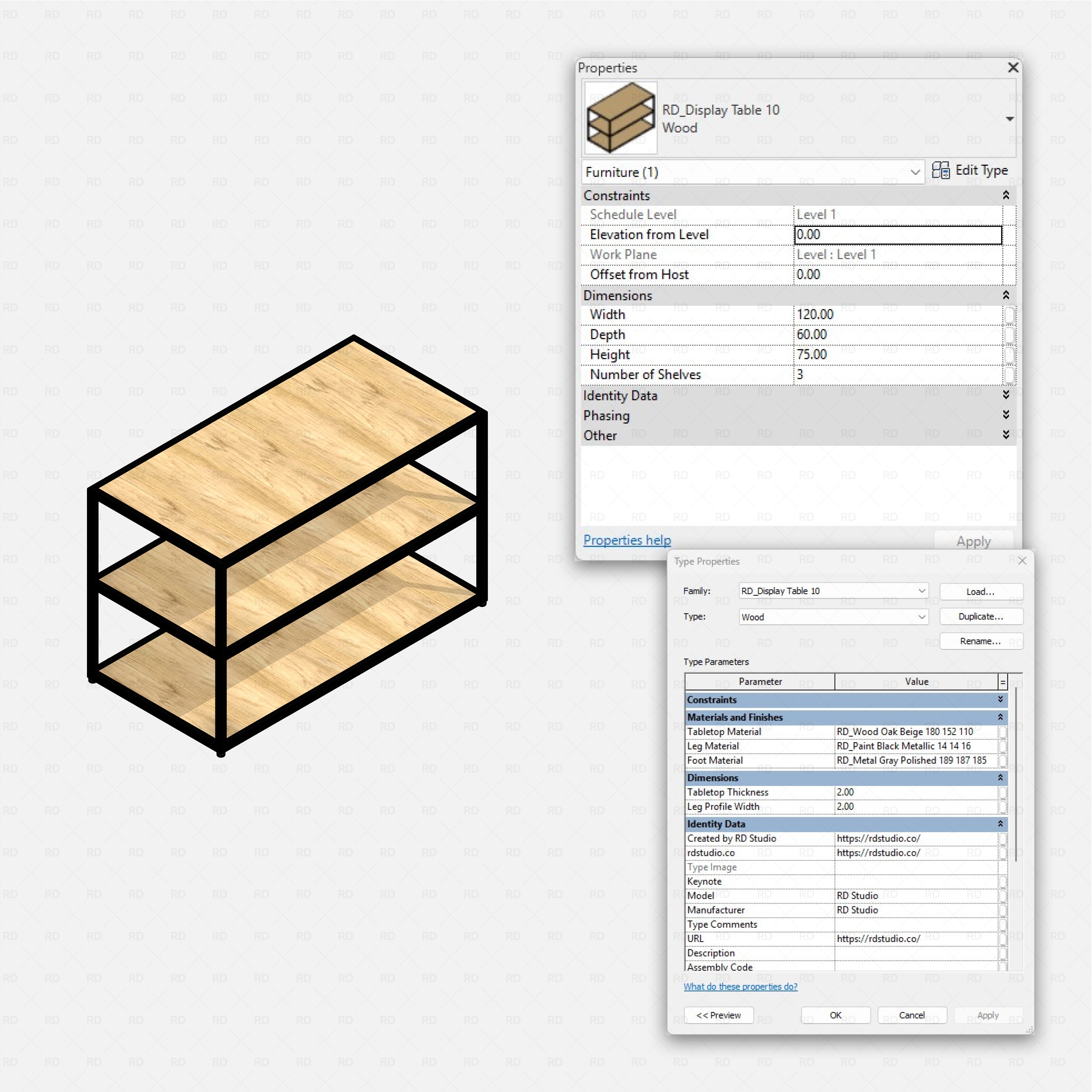Viewport: 1092px width, 1092px height.
Task: Open the Type dropdown showing Wood
Action: [x=833, y=617]
